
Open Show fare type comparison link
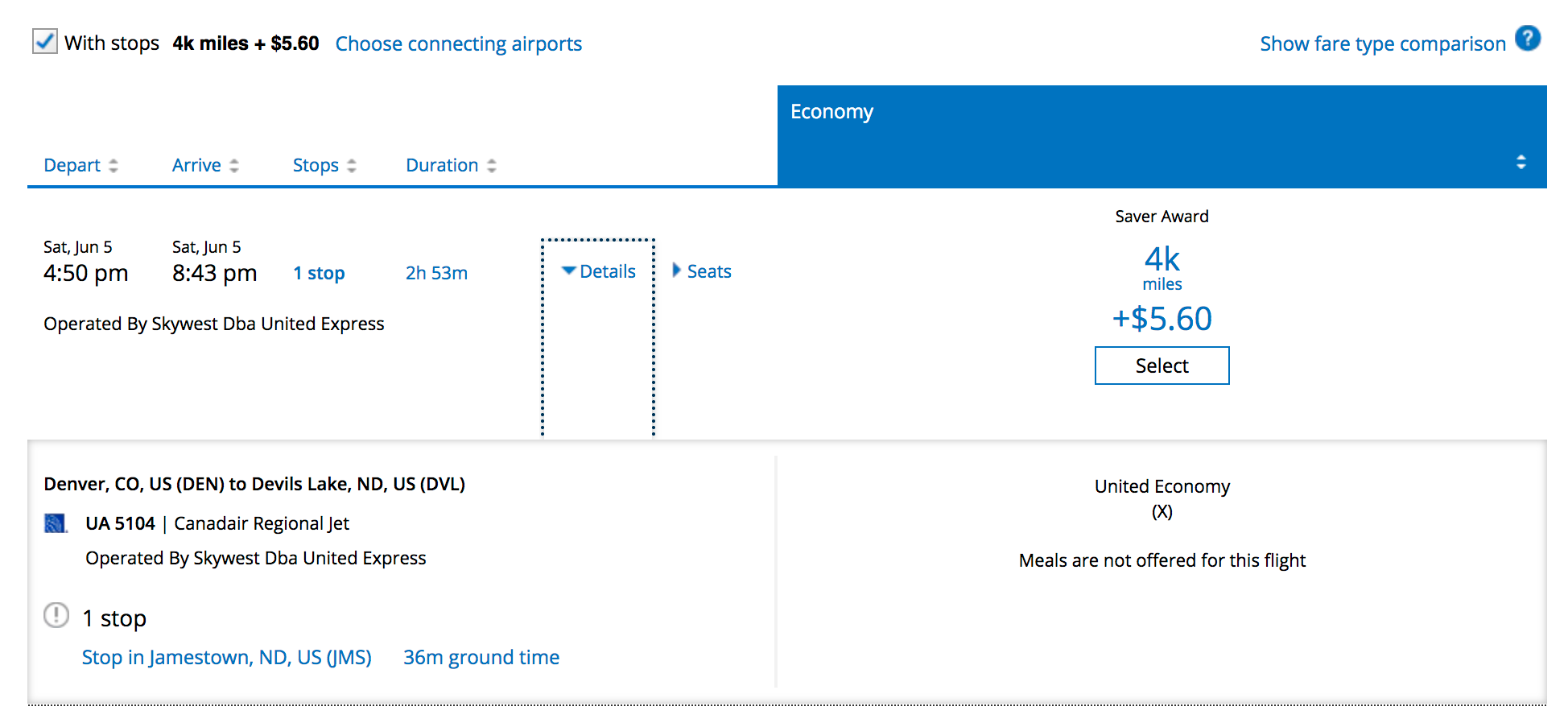(1382, 44)
